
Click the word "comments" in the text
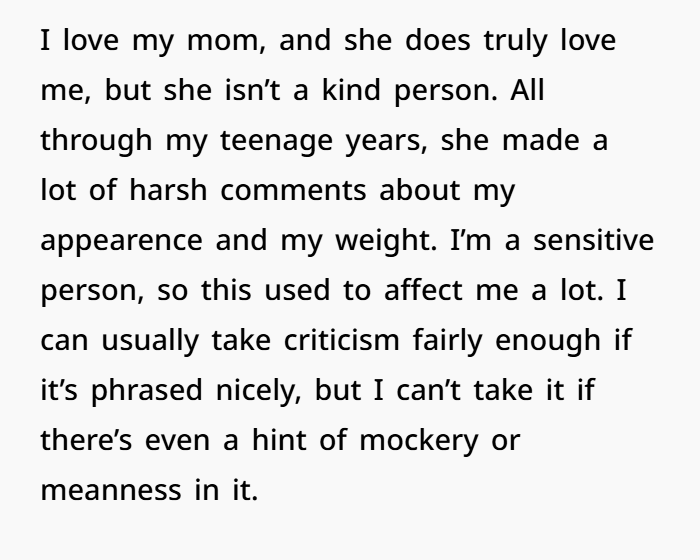click(293, 191)
